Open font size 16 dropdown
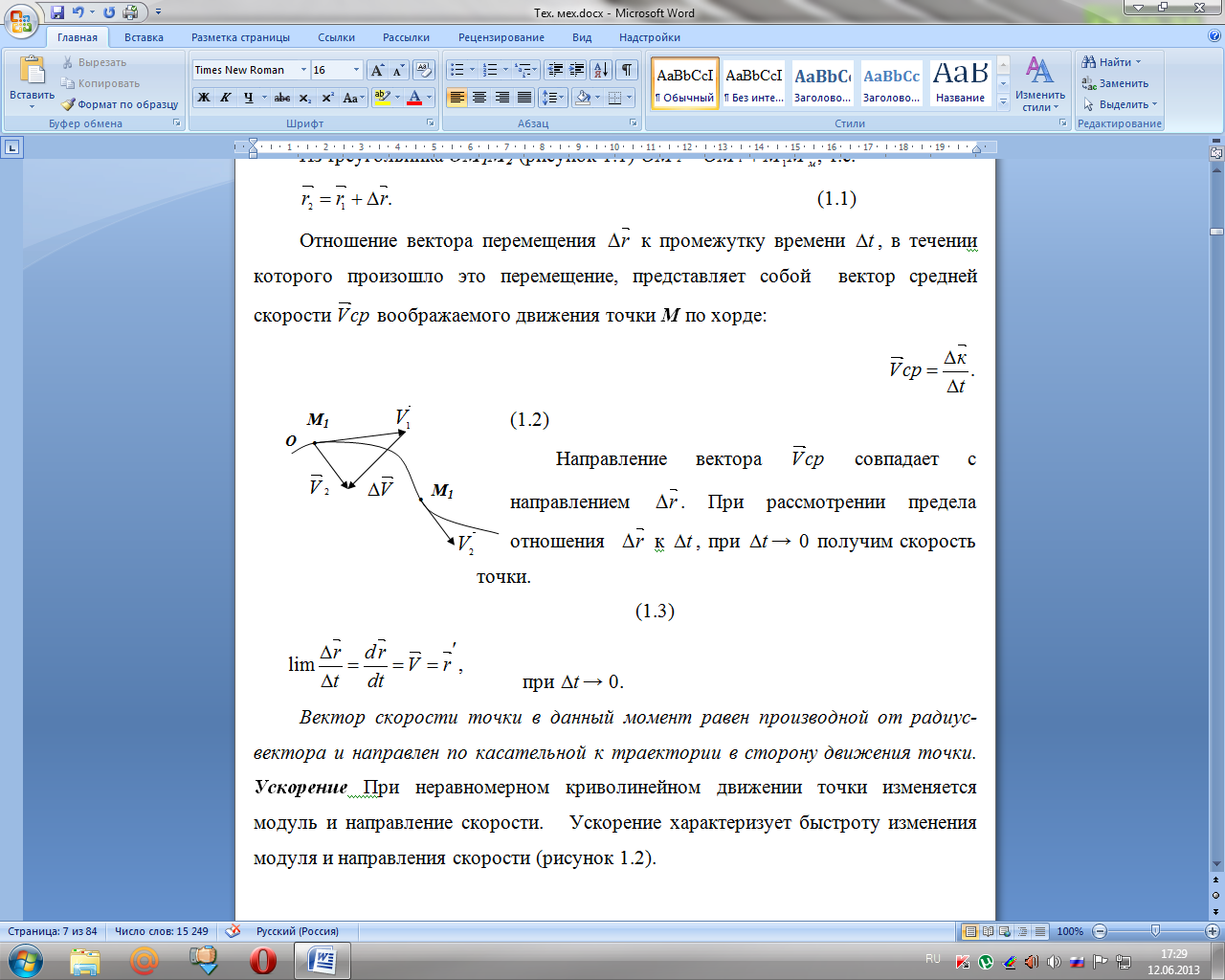This screenshot has width=1225, height=980. [356, 70]
